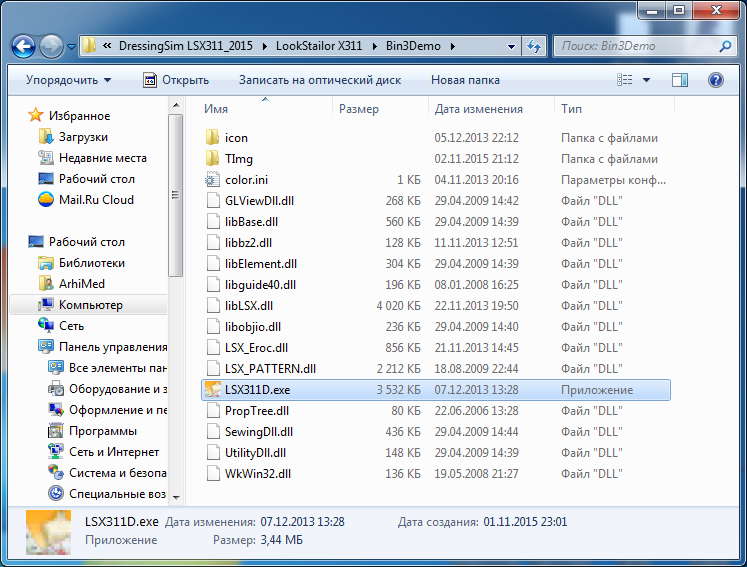This screenshot has width=747, height=567.
Task: Click the Все элементы панели icon
Action: click(56, 368)
